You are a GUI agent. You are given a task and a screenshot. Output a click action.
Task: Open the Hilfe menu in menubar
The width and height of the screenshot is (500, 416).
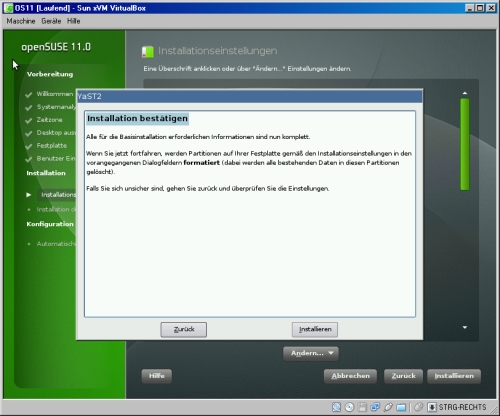point(73,21)
